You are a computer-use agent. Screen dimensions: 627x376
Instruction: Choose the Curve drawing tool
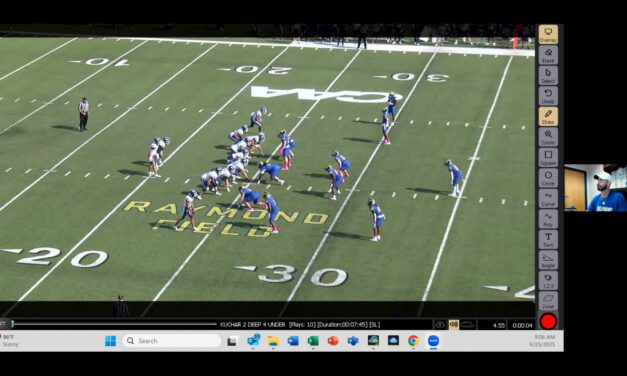click(548, 198)
